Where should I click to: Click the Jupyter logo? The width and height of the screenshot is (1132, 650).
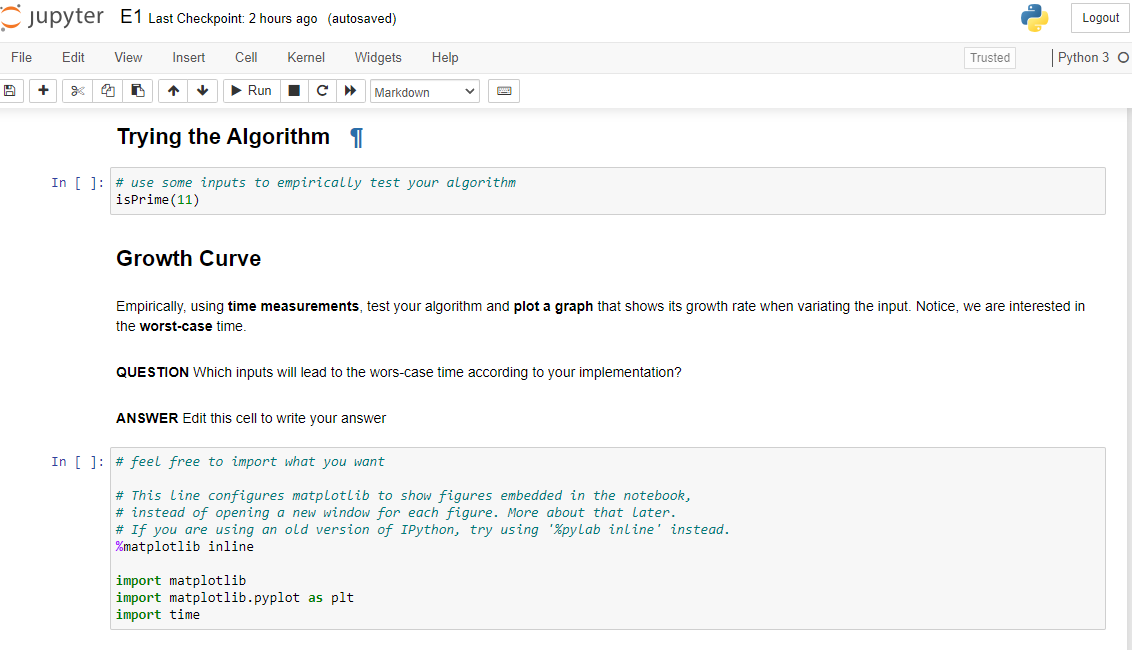[53, 17]
